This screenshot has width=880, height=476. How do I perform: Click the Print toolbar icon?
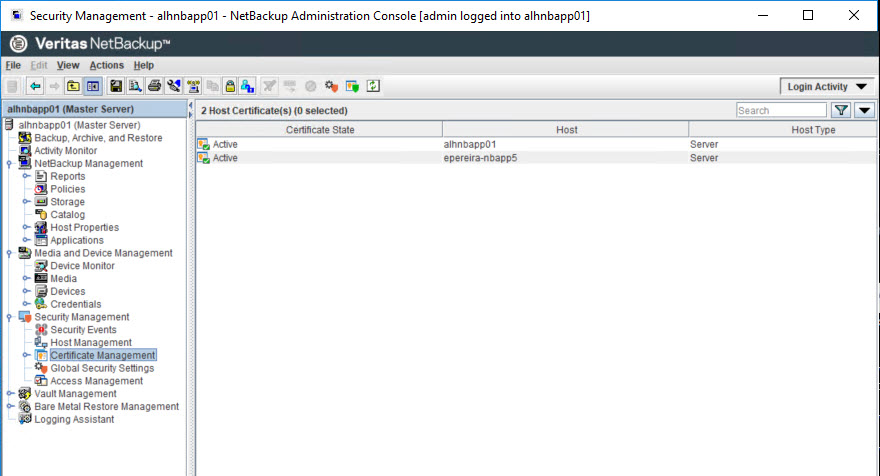pyautogui.click(x=154, y=86)
